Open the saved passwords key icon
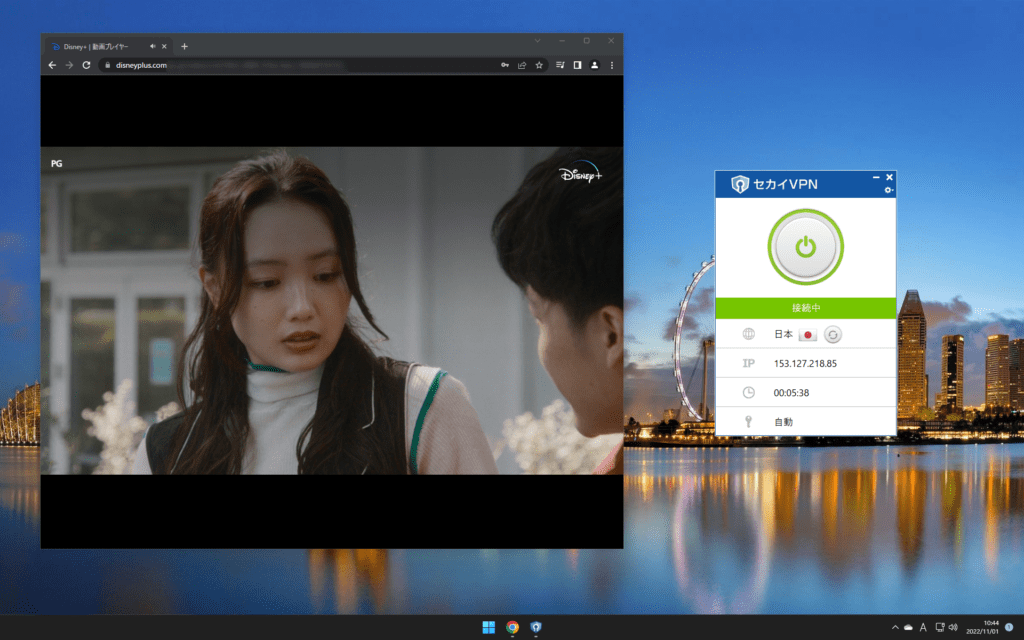This screenshot has height=640, width=1024. 505,65
